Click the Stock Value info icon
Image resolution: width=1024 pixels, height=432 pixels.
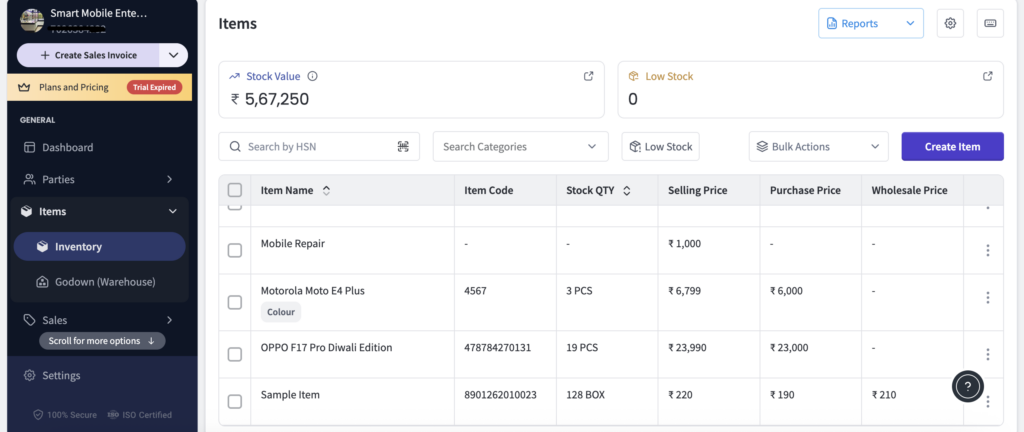pyautogui.click(x=312, y=76)
